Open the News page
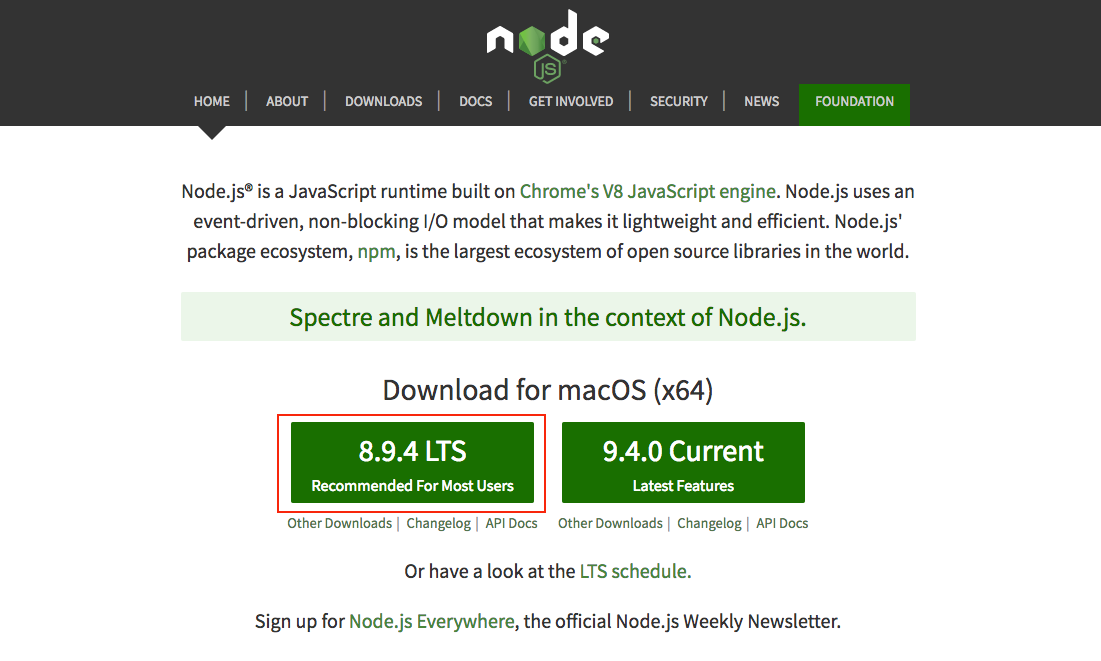Image resolution: width=1101 pixels, height=661 pixels. tap(762, 101)
